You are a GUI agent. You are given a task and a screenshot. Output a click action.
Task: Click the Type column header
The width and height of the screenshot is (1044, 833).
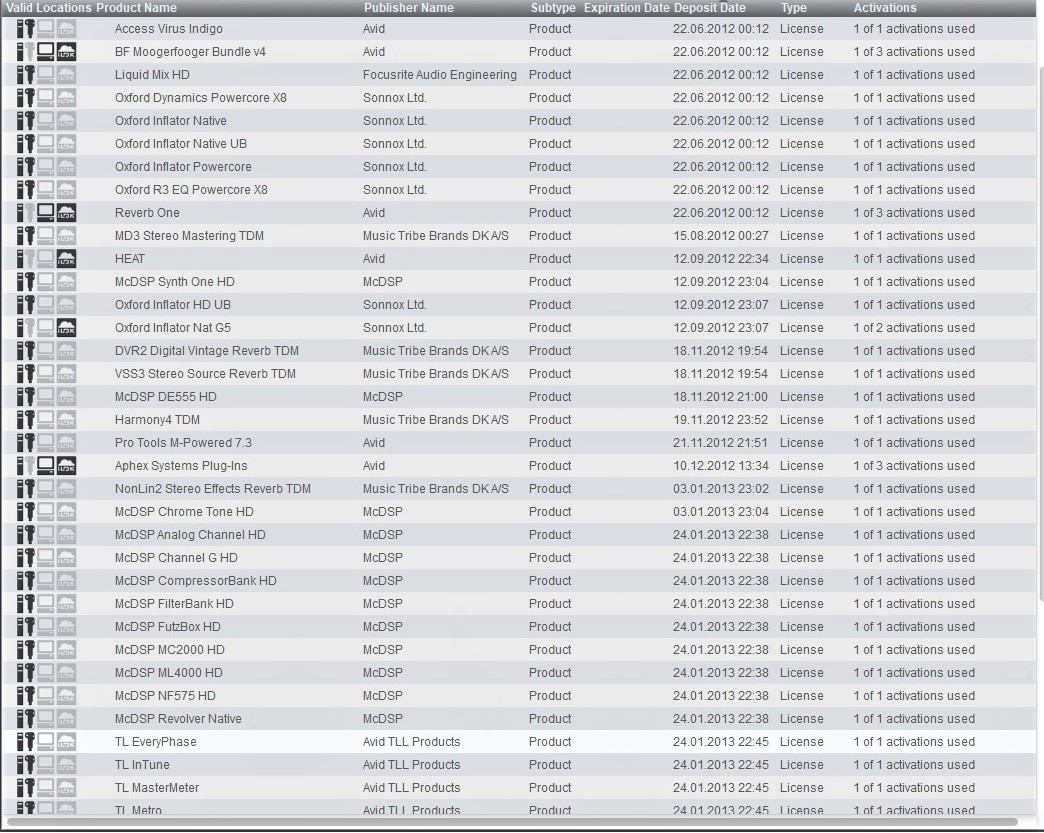(794, 8)
